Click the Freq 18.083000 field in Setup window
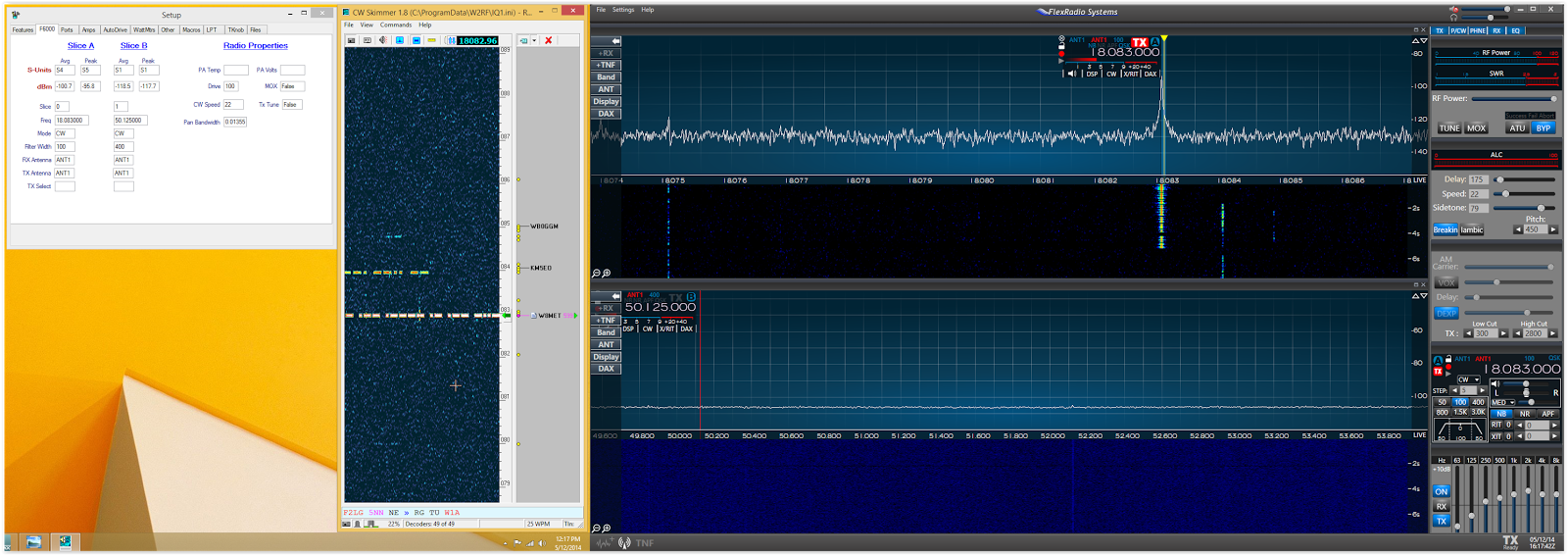Viewport: 1568px width, 555px height. pos(72,121)
